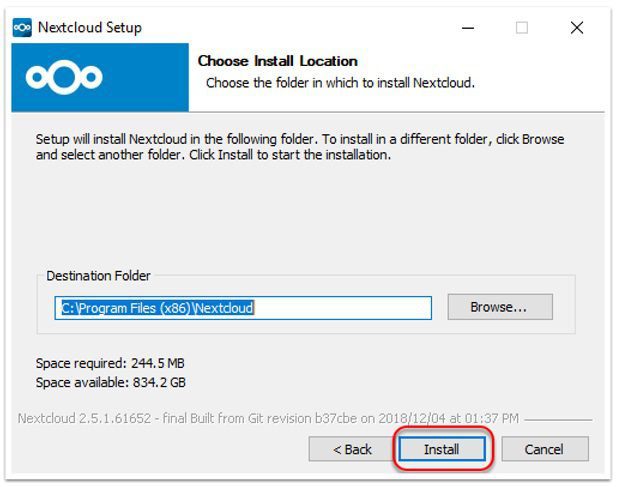Click the 'Nextcloud Setup' window title
This screenshot has width=618, height=487.
89,28
